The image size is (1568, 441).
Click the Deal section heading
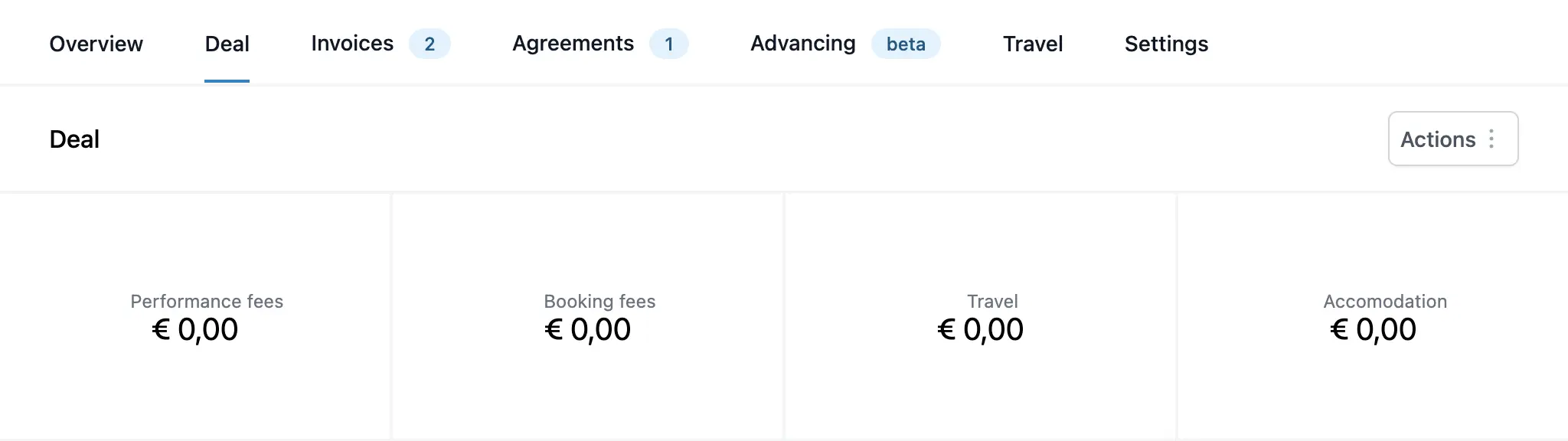[x=74, y=139]
